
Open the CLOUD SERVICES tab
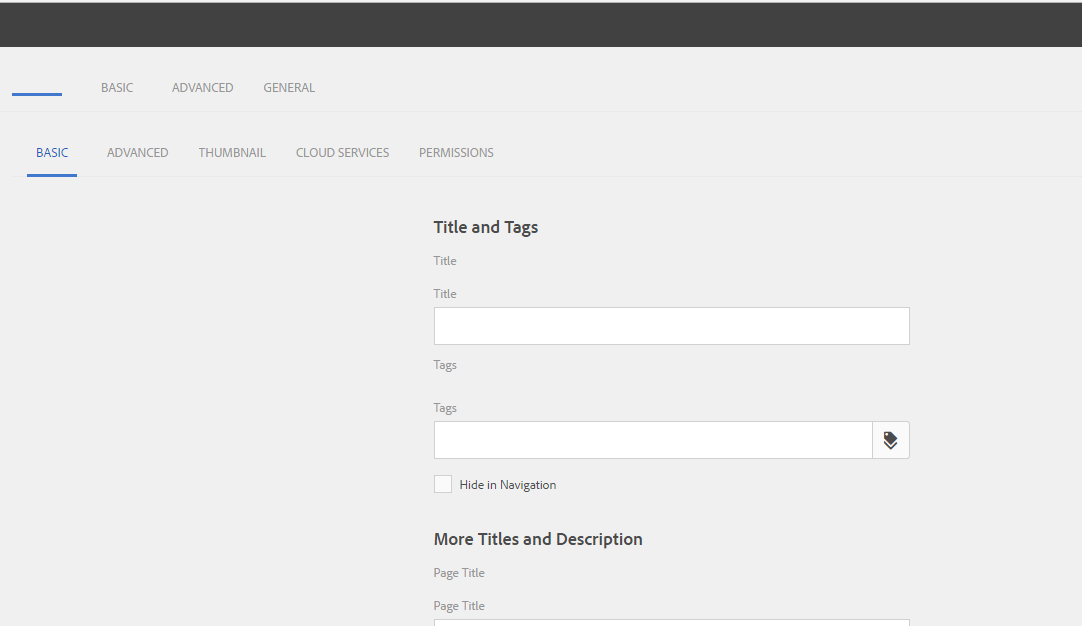click(x=342, y=153)
